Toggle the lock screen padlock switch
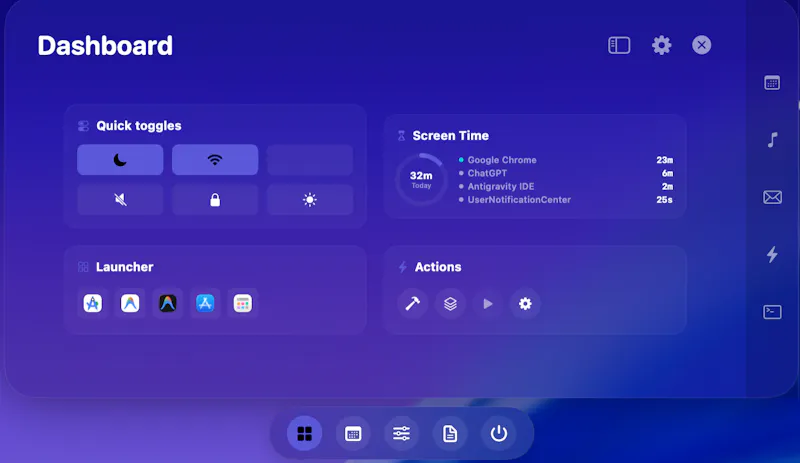Image resolution: width=800 pixels, height=463 pixels. point(215,200)
